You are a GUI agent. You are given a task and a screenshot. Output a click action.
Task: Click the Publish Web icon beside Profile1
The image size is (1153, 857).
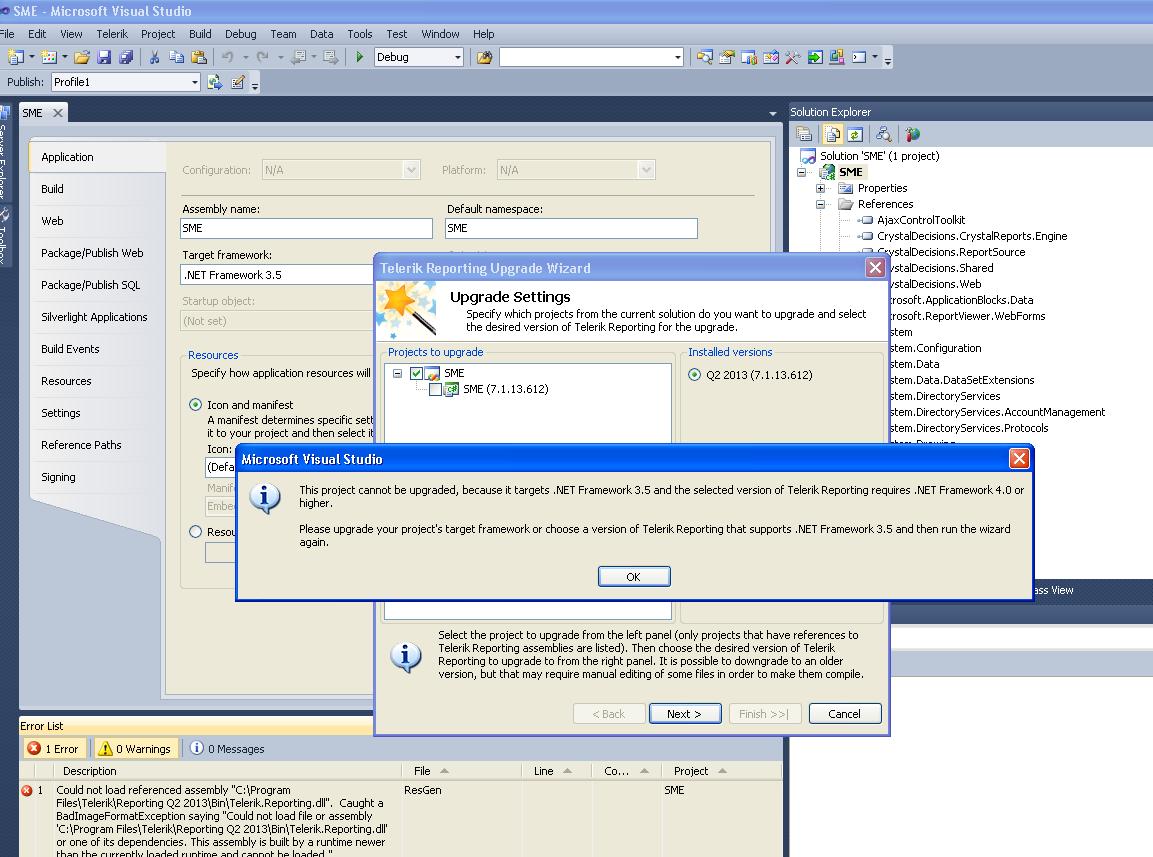(215, 82)
